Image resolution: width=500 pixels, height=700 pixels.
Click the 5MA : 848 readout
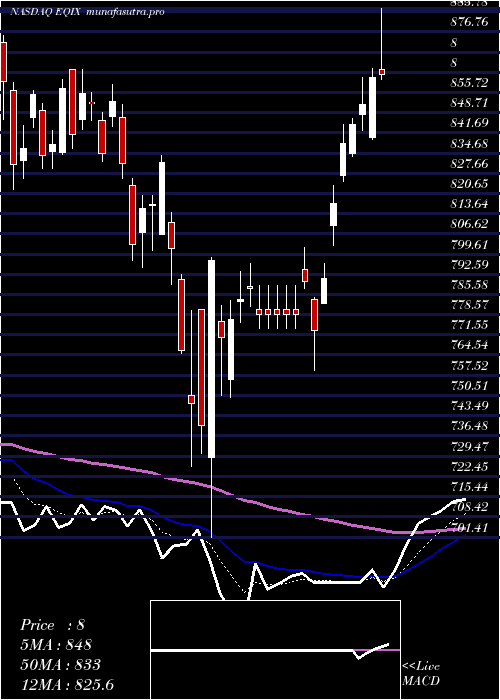[56, 645]
